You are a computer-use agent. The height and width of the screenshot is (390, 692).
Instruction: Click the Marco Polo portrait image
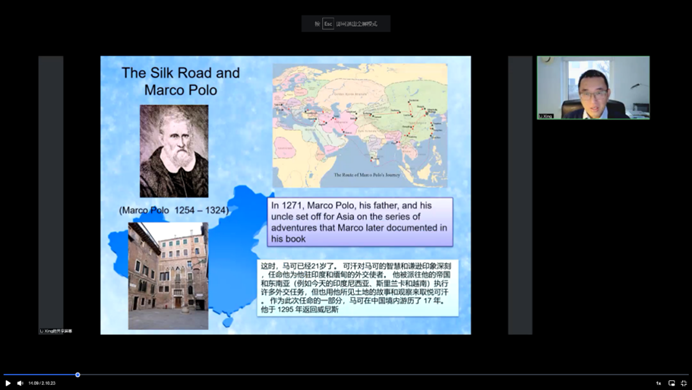tap(174, 151)
